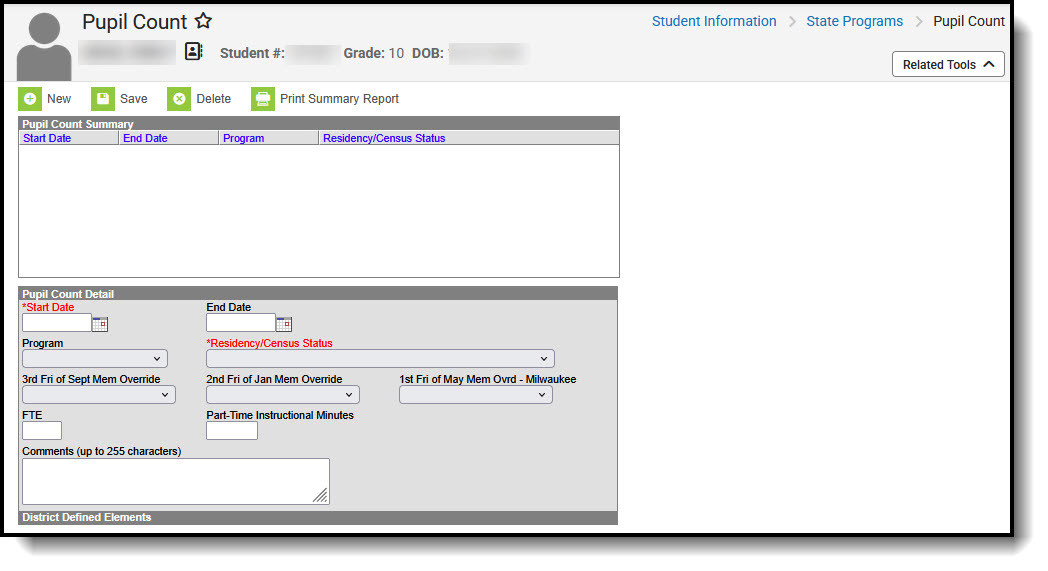1048x571 pixels.
Task: Click the green printer icon
Action: 263,99
